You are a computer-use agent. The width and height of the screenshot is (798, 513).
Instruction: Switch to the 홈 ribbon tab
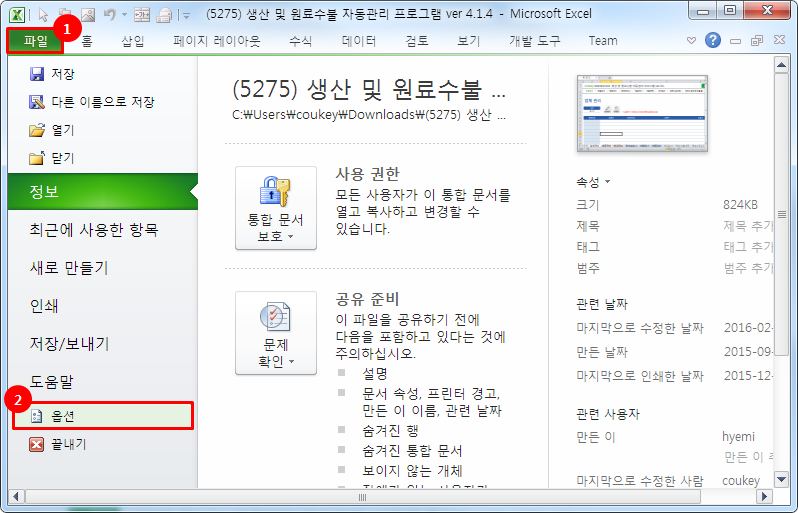click(x=87, y=41)
